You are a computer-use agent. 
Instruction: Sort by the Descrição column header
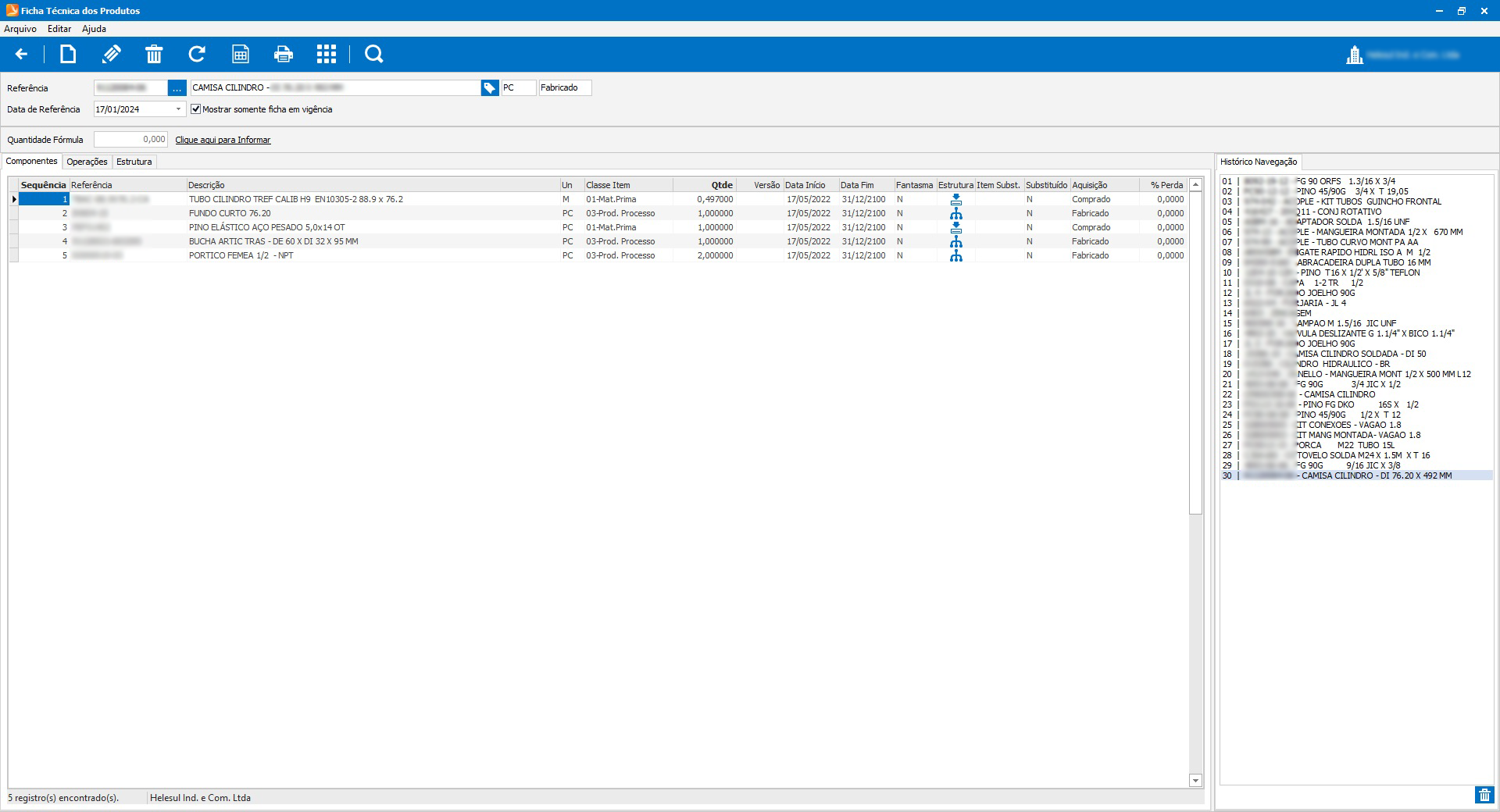click(x=373, y=185)
